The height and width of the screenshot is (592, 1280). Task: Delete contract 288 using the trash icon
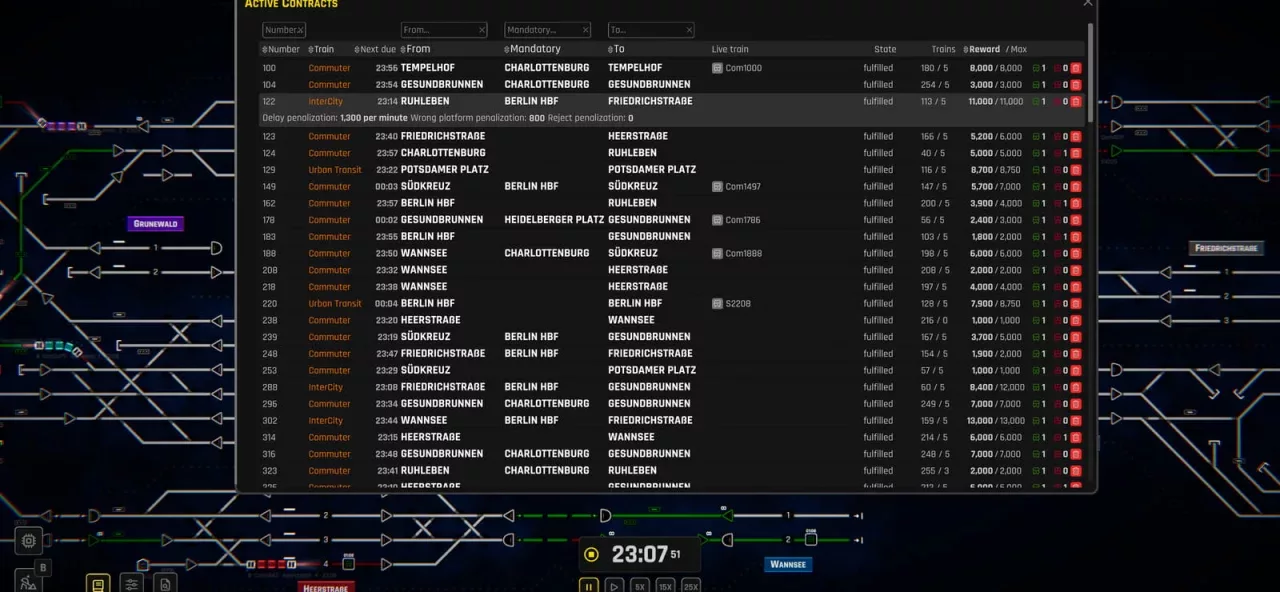coord(1076,387)
